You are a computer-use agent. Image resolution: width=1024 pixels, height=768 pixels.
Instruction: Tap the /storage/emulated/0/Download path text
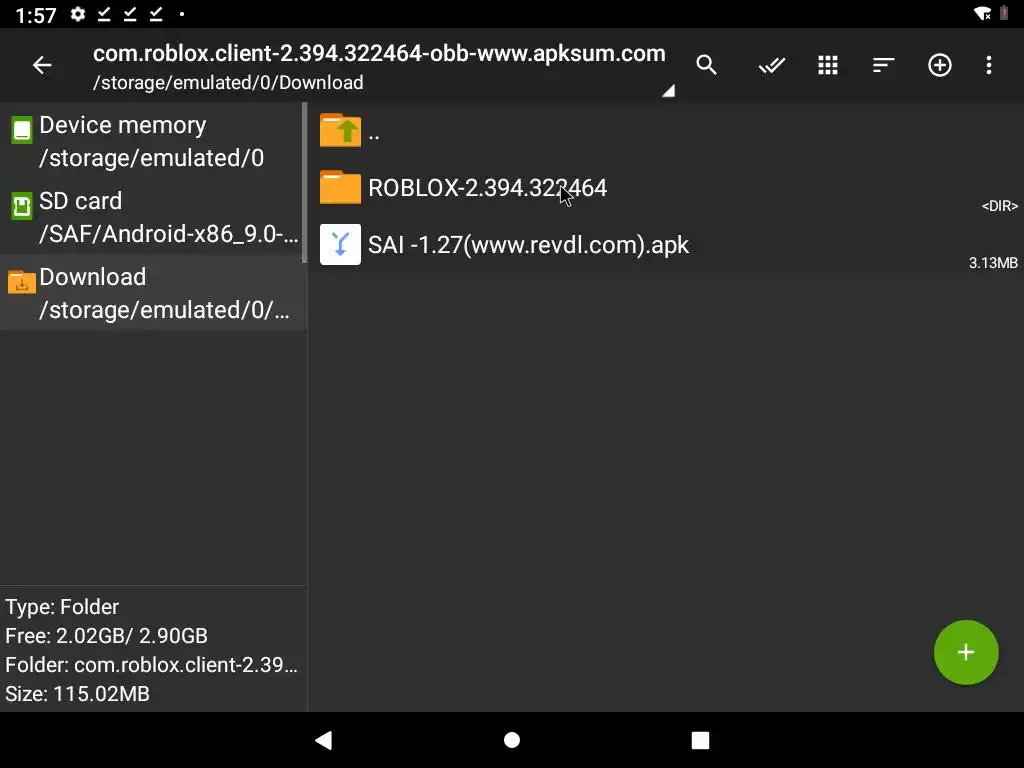point(228,83)
